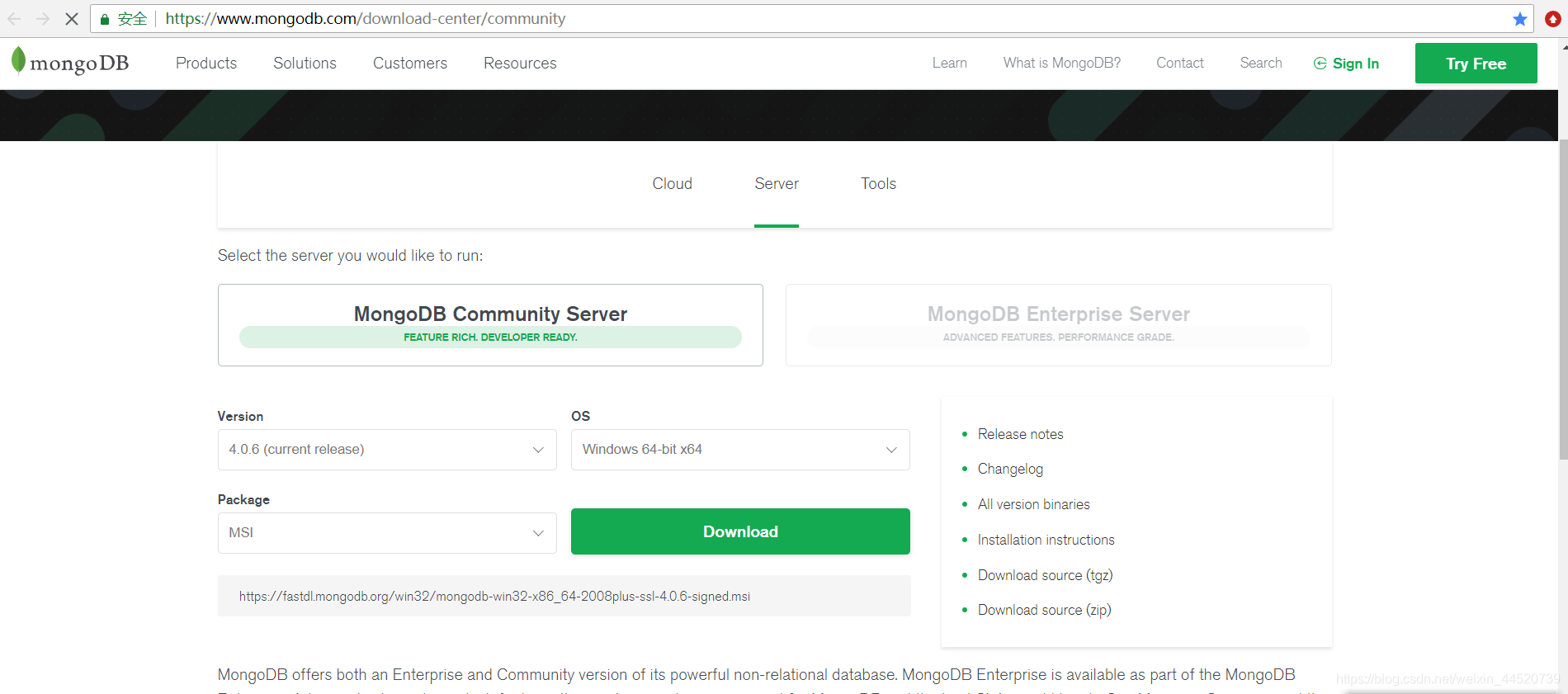Switch to the Server tab
The image size is (1568, 694).
point(777,184)
